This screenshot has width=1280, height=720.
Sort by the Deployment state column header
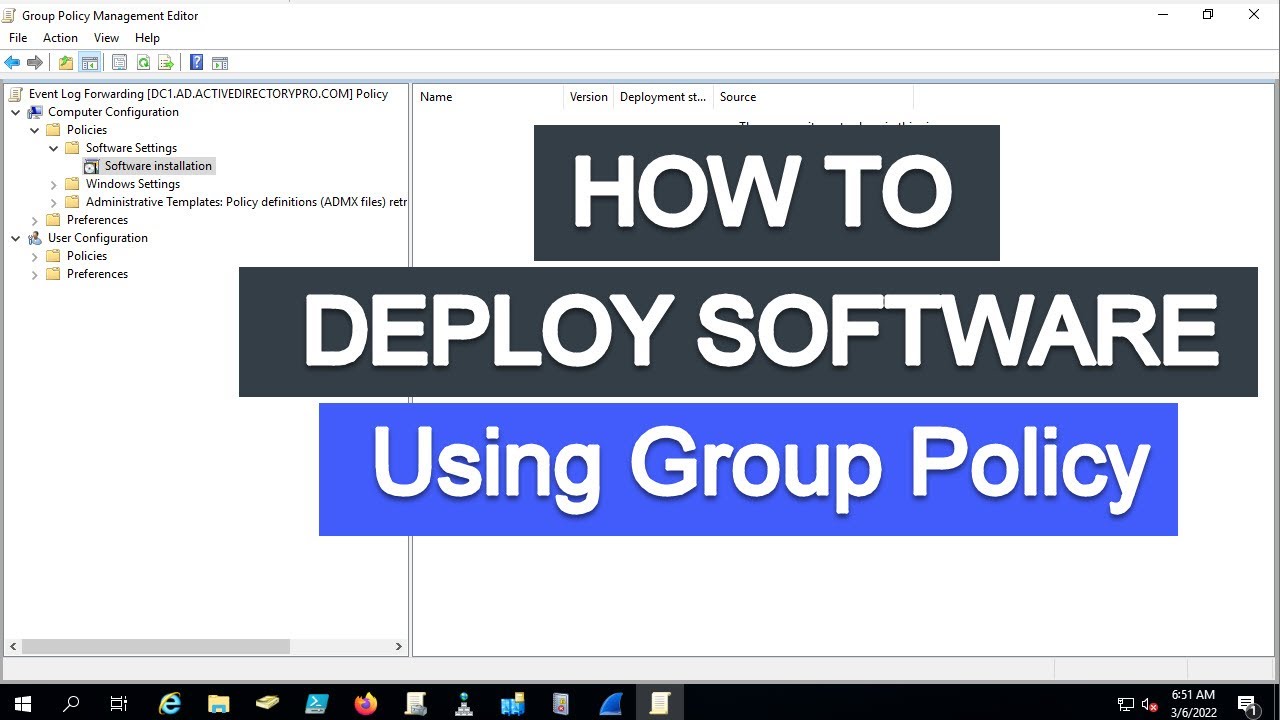(663, 97)
